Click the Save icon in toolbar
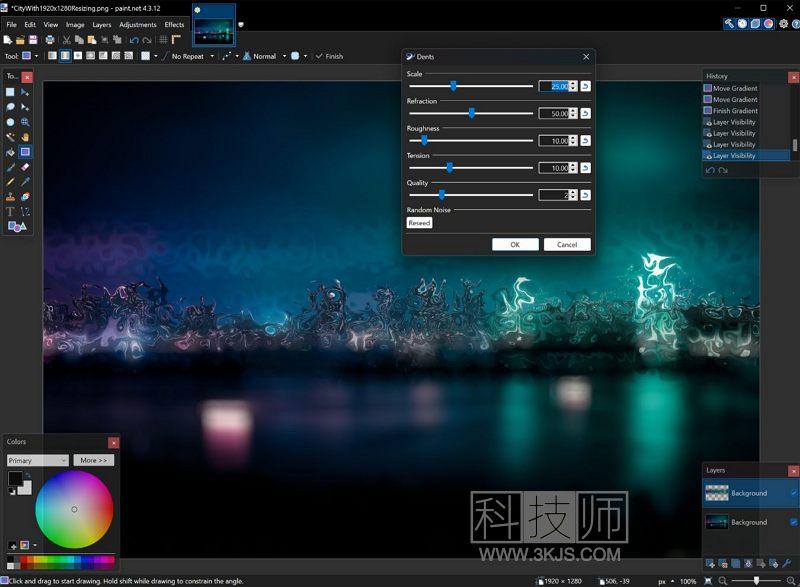This screenshot has width=800, height=587. point(33,40)
